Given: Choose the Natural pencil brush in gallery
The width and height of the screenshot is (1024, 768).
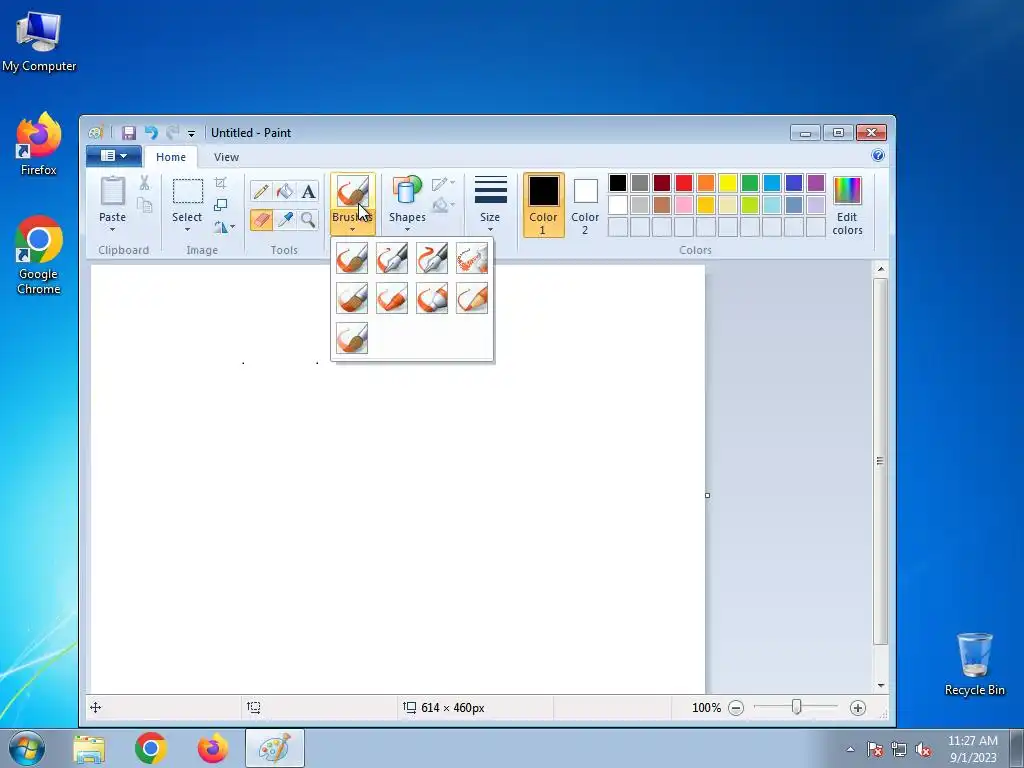Looking at the screenshot, I should [x=472, y=298].
